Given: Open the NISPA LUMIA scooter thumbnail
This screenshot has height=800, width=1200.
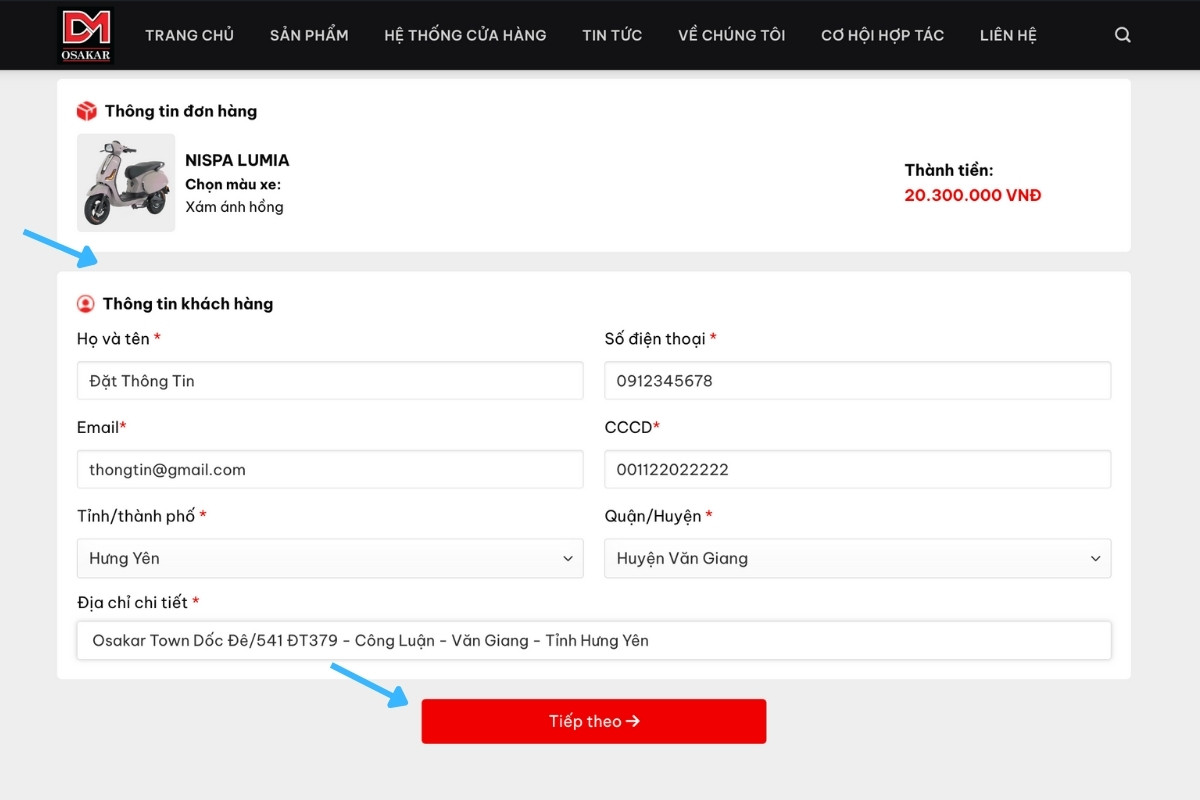Looking at the screenshot, I should click(x=126, y=183).
